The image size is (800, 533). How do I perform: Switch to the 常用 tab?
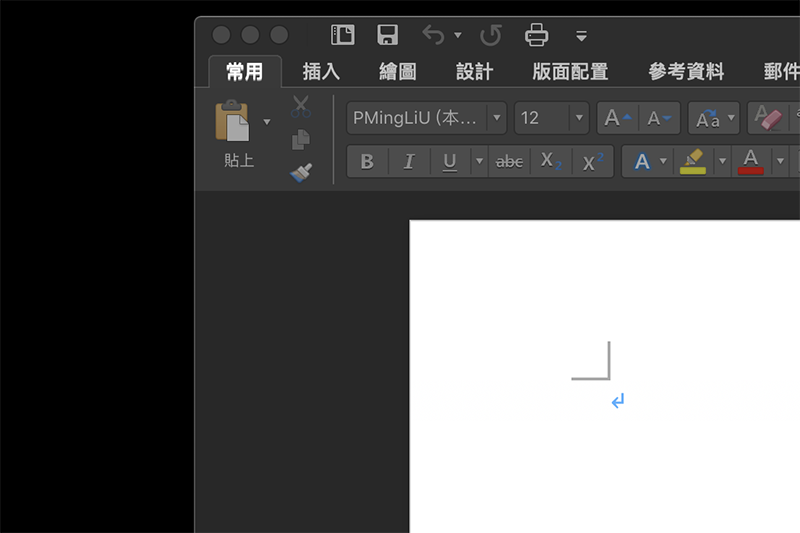245,71
